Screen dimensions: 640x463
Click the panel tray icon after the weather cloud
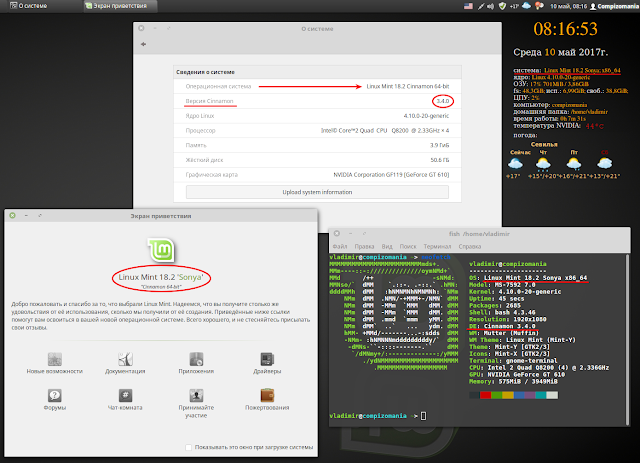click(539, 6)
